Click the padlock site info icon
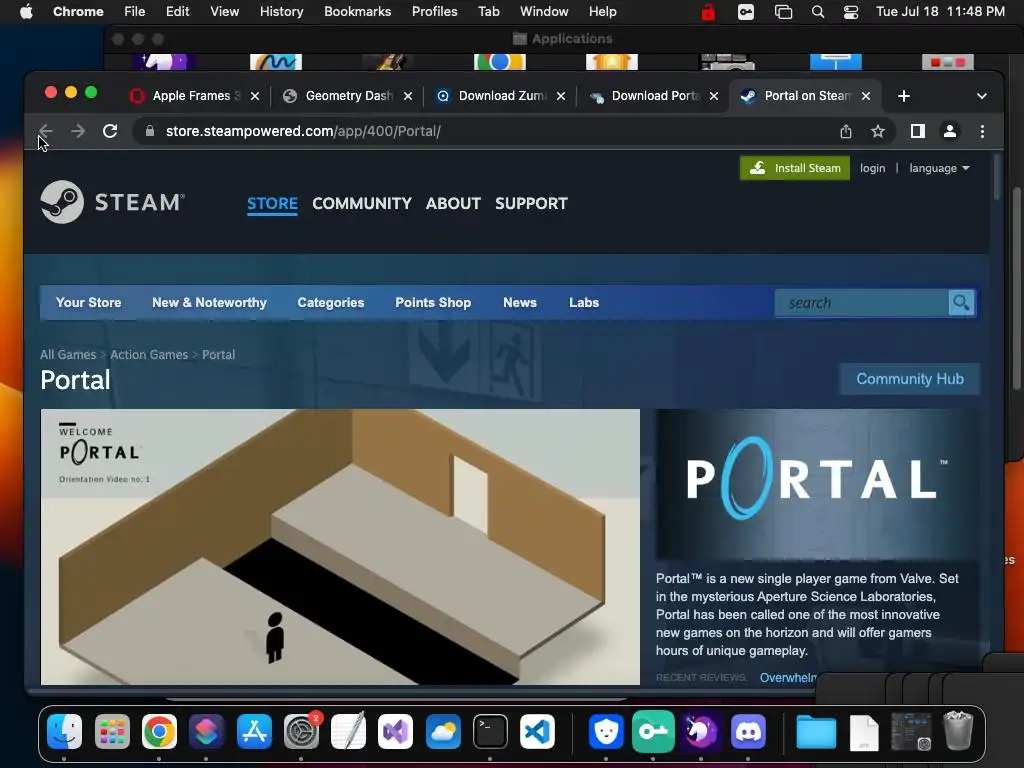 tap(150, 131)
